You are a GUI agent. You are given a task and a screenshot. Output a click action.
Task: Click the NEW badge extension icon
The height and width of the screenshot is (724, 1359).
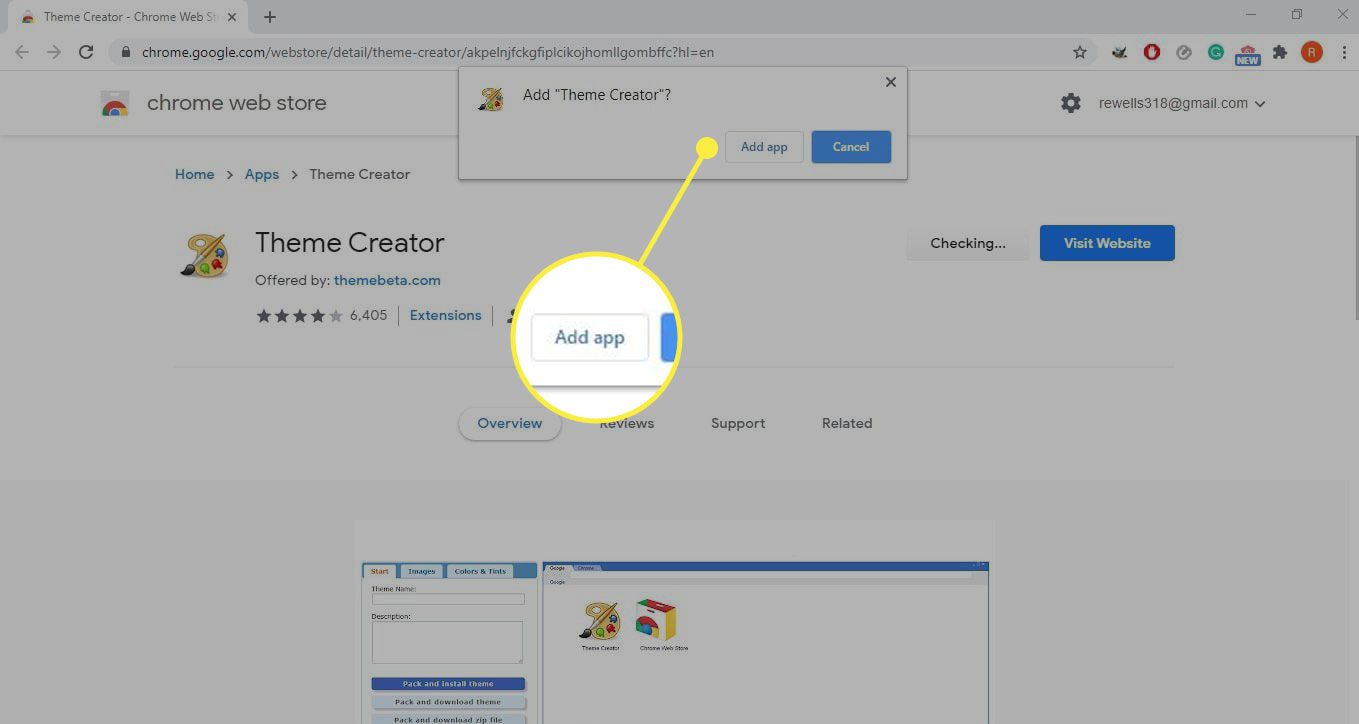[x=1247, y=53]
